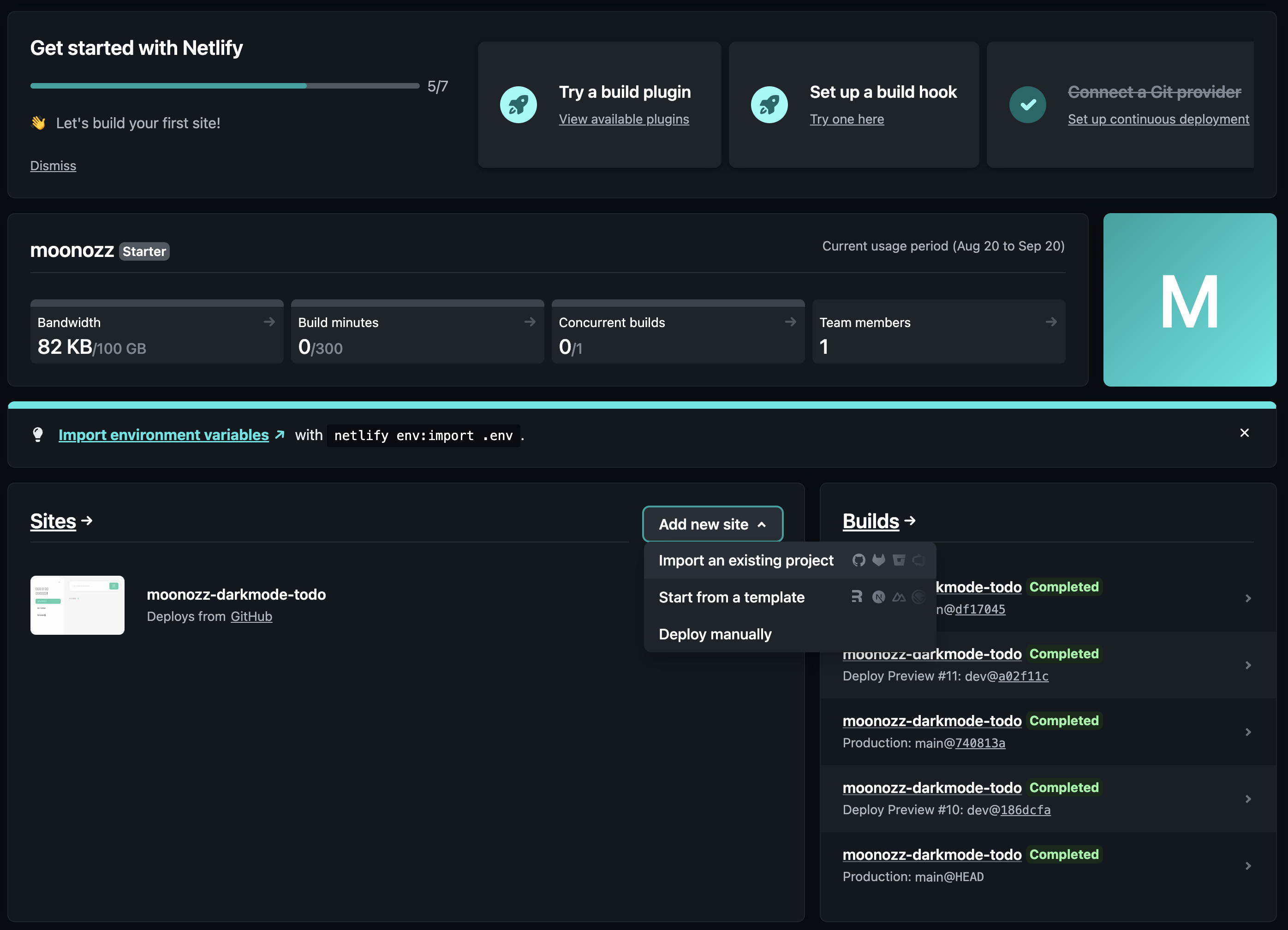1288x930 pixels.
Task: Click the Remix template icon
Action: pyautogui.click(x=857, y=597)
